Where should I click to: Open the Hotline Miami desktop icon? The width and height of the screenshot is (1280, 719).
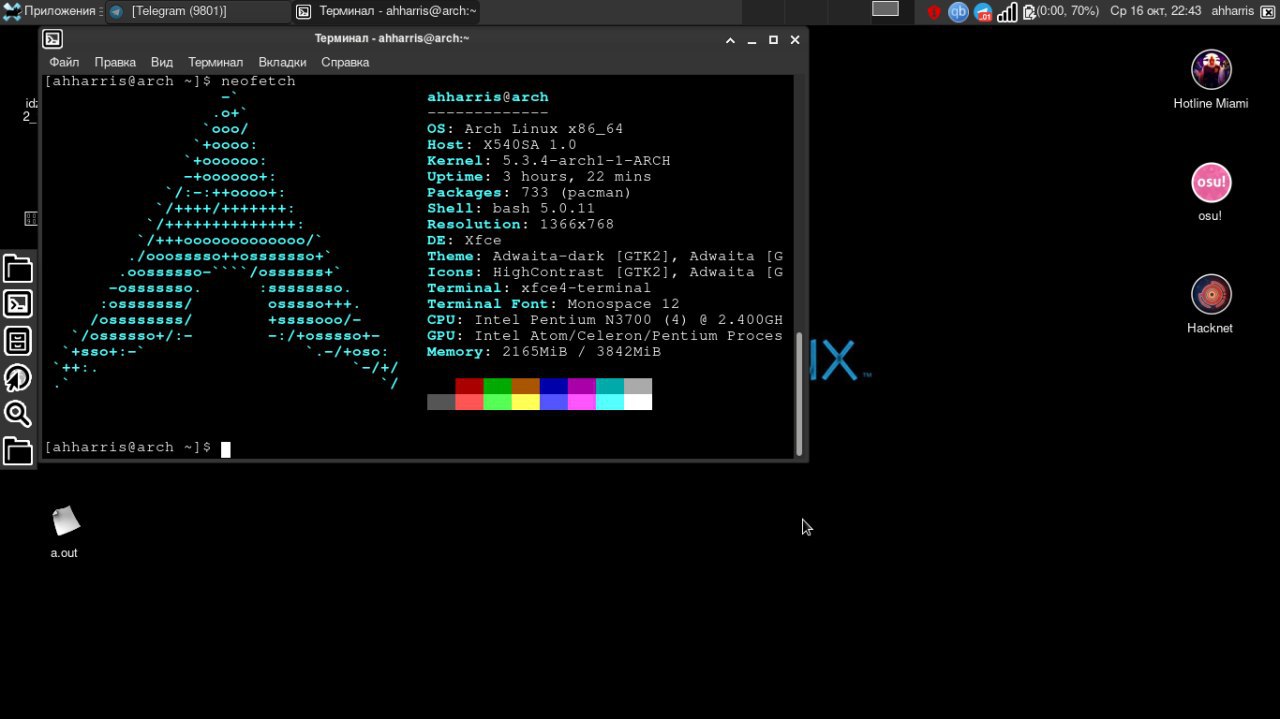coord(1211,80)
